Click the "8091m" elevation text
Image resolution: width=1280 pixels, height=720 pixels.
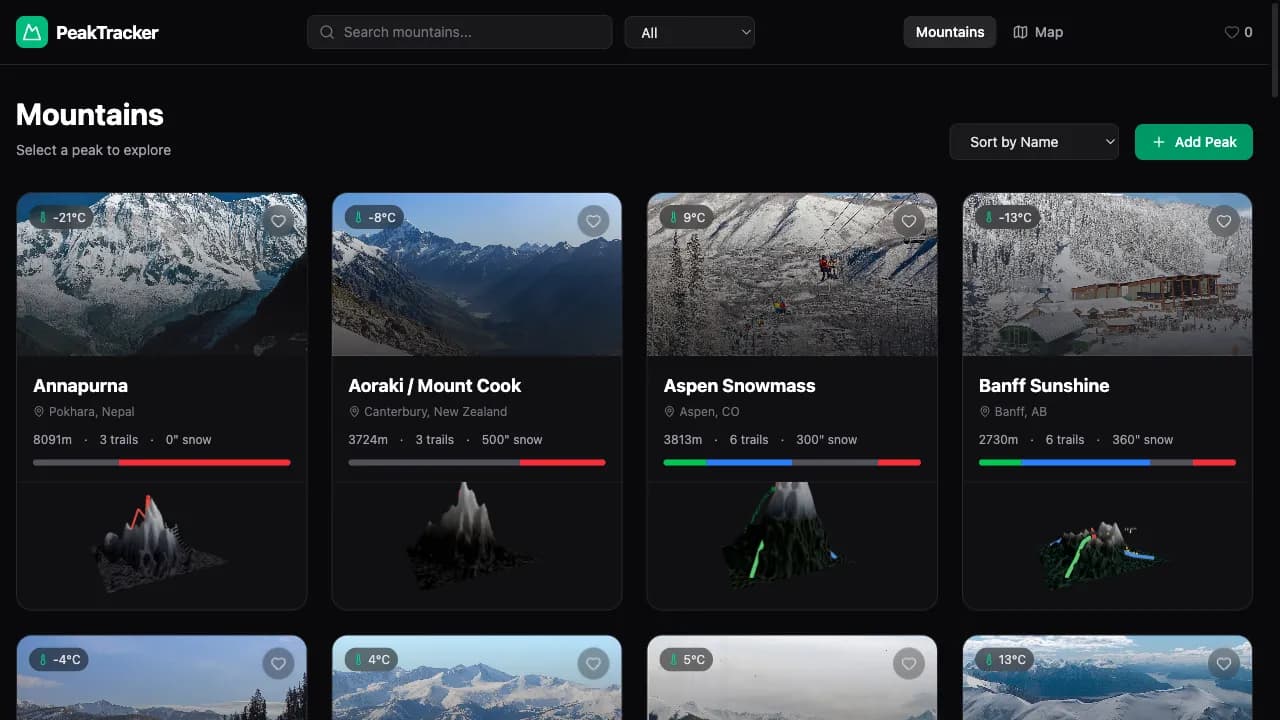pyautogui.click(x=52, y=440)
